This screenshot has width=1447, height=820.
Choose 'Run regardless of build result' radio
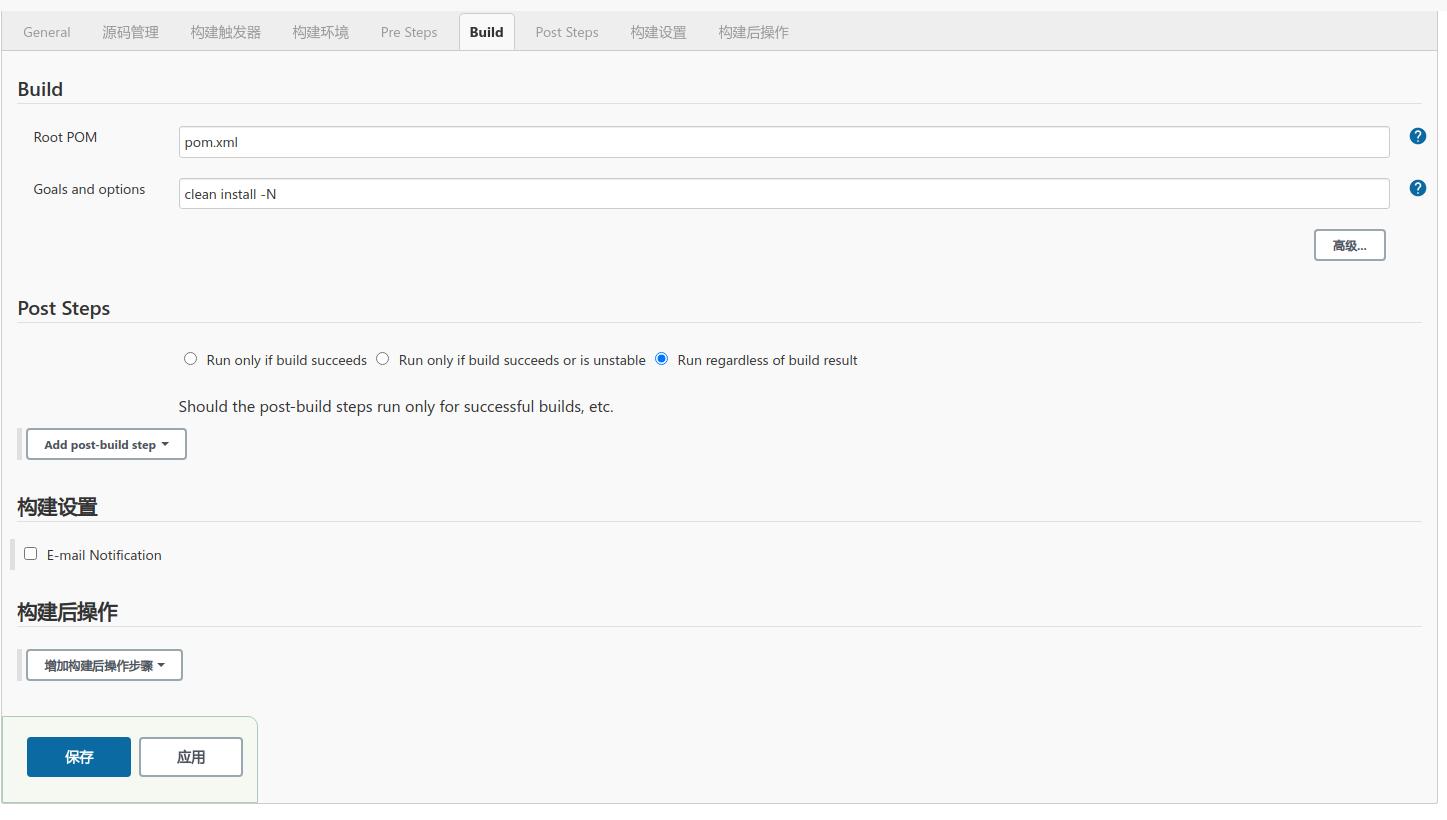[x=661, y=359]
